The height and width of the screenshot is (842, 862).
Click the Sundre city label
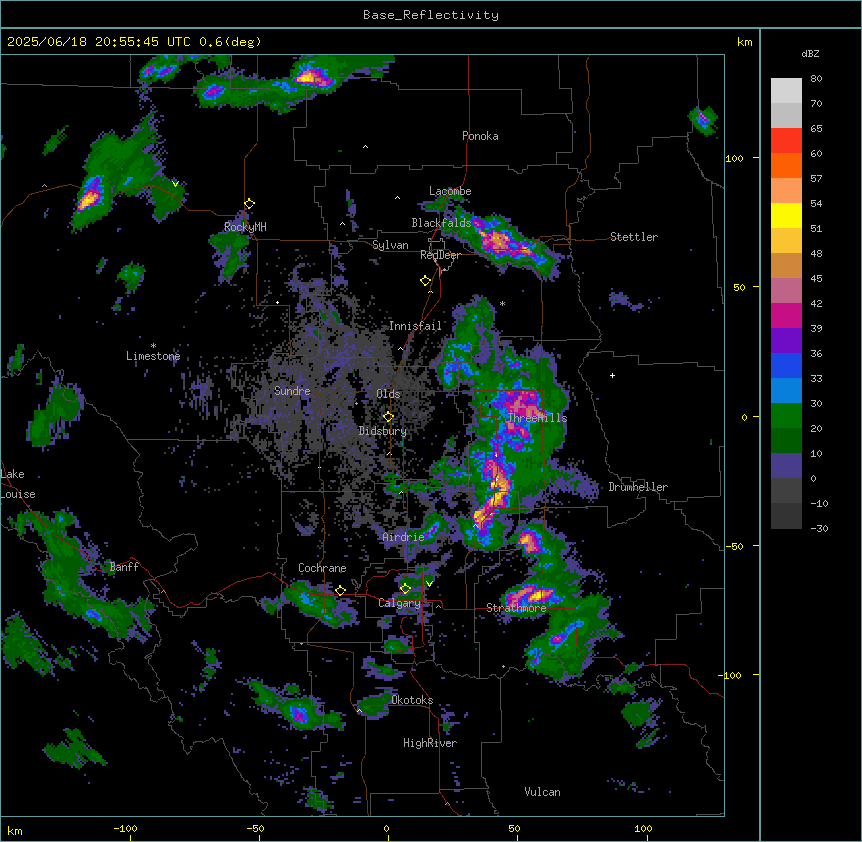coord(292,391)
